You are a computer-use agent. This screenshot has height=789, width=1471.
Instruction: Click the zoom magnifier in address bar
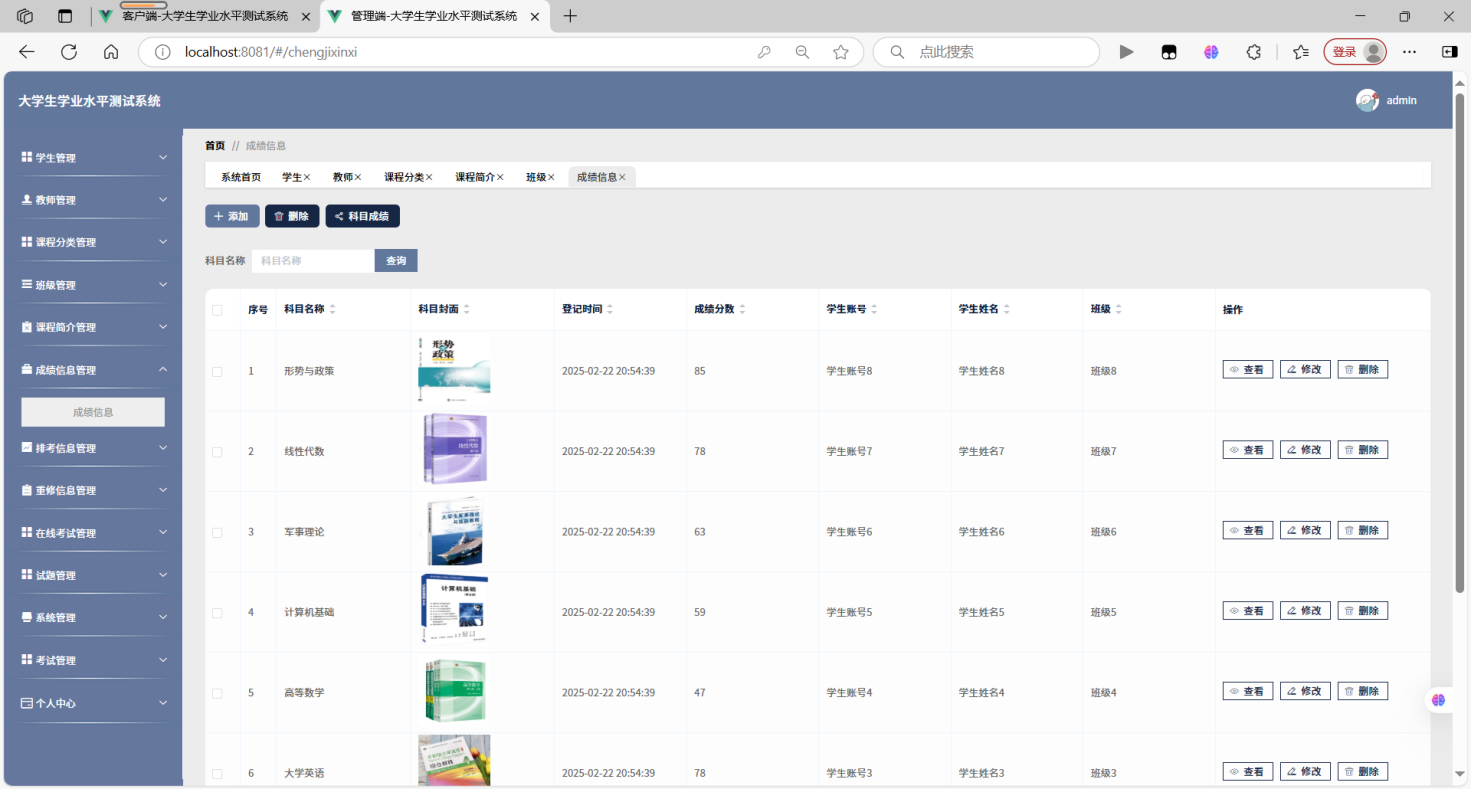802,52
